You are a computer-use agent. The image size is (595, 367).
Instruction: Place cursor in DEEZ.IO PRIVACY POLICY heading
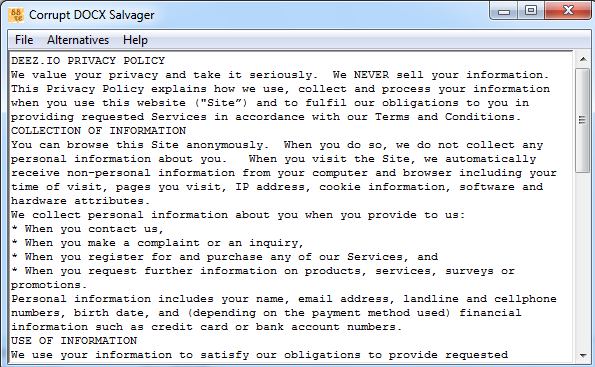coord(88,61)
